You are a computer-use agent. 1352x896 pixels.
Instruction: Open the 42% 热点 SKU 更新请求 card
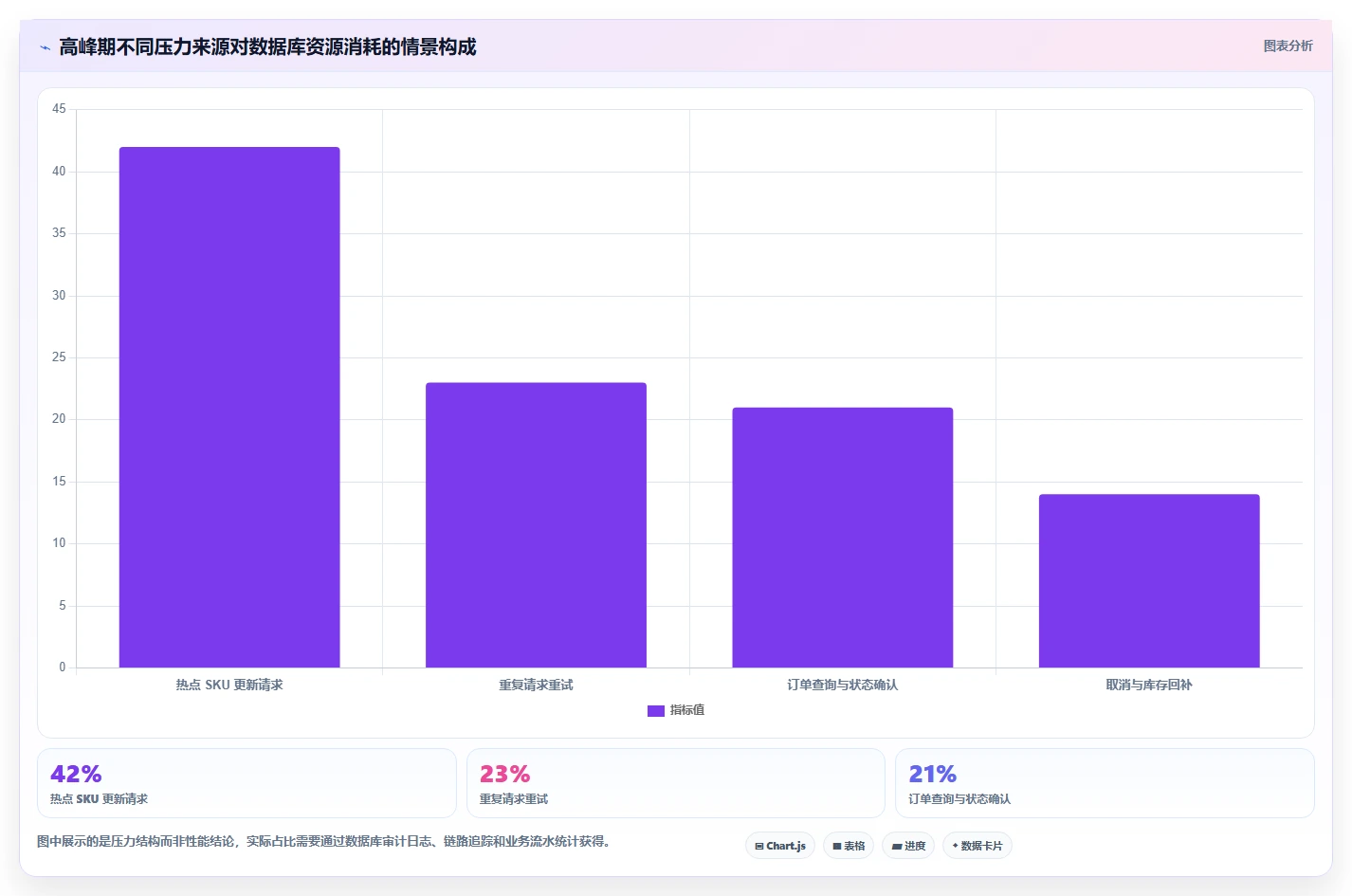click(247, 783)
